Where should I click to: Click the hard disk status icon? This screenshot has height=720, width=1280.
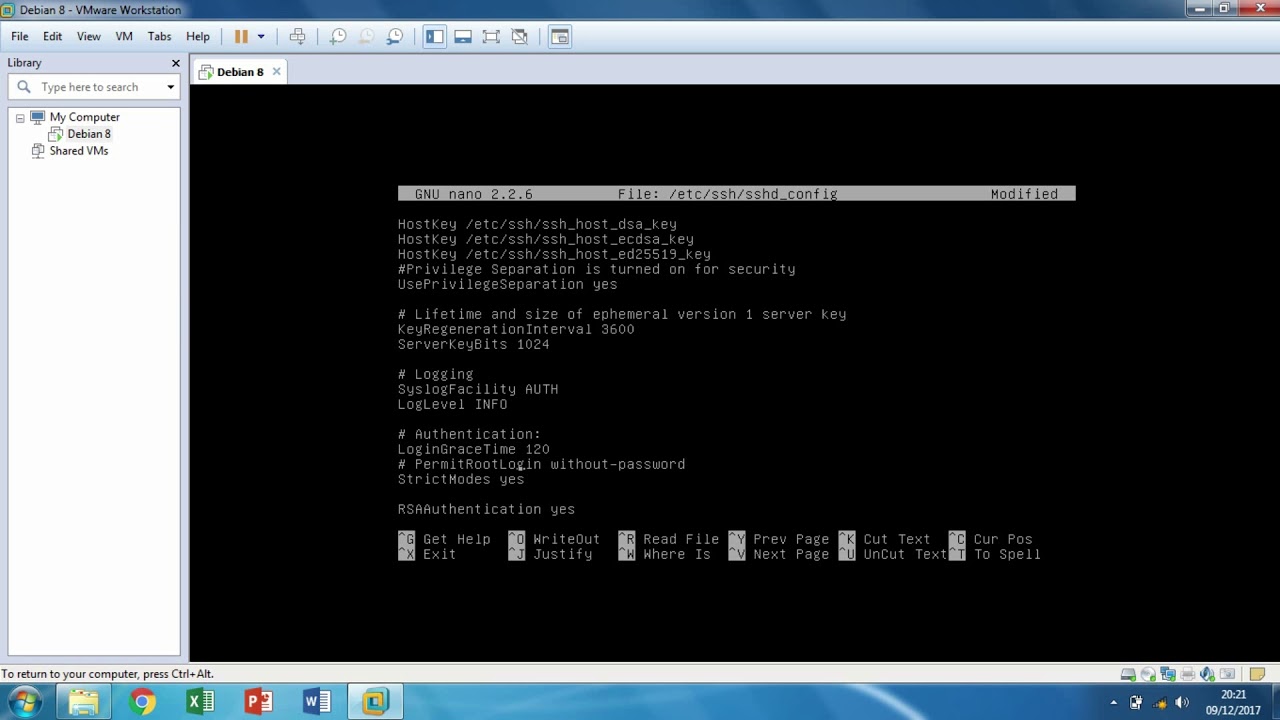1128,674
